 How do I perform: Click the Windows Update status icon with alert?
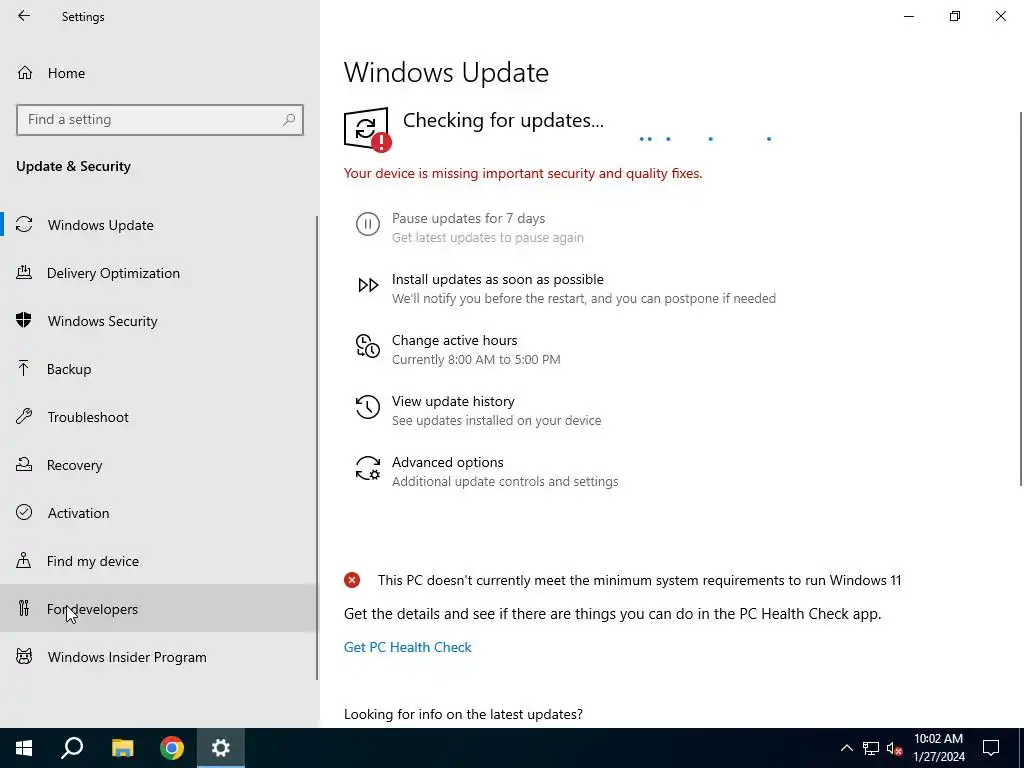(368, 129)
